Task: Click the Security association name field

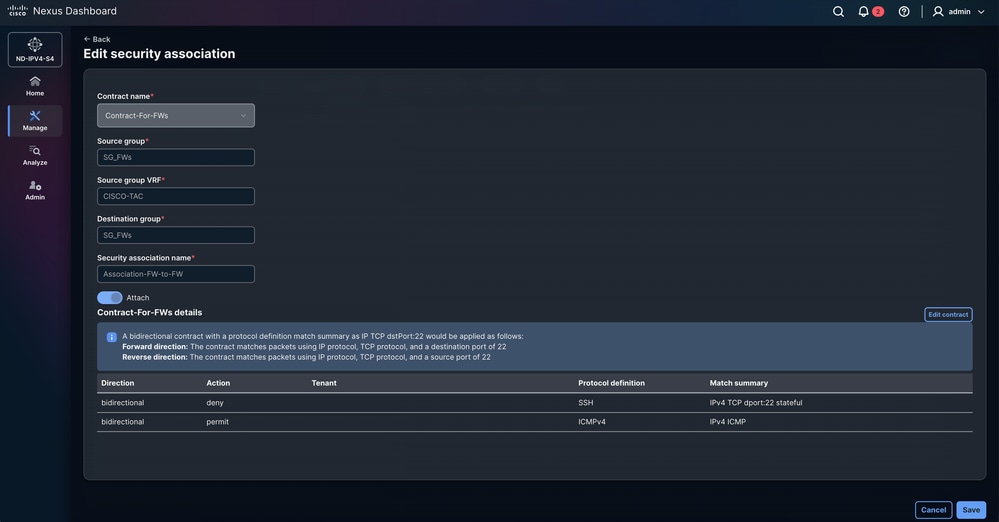Action: point(176,274)
